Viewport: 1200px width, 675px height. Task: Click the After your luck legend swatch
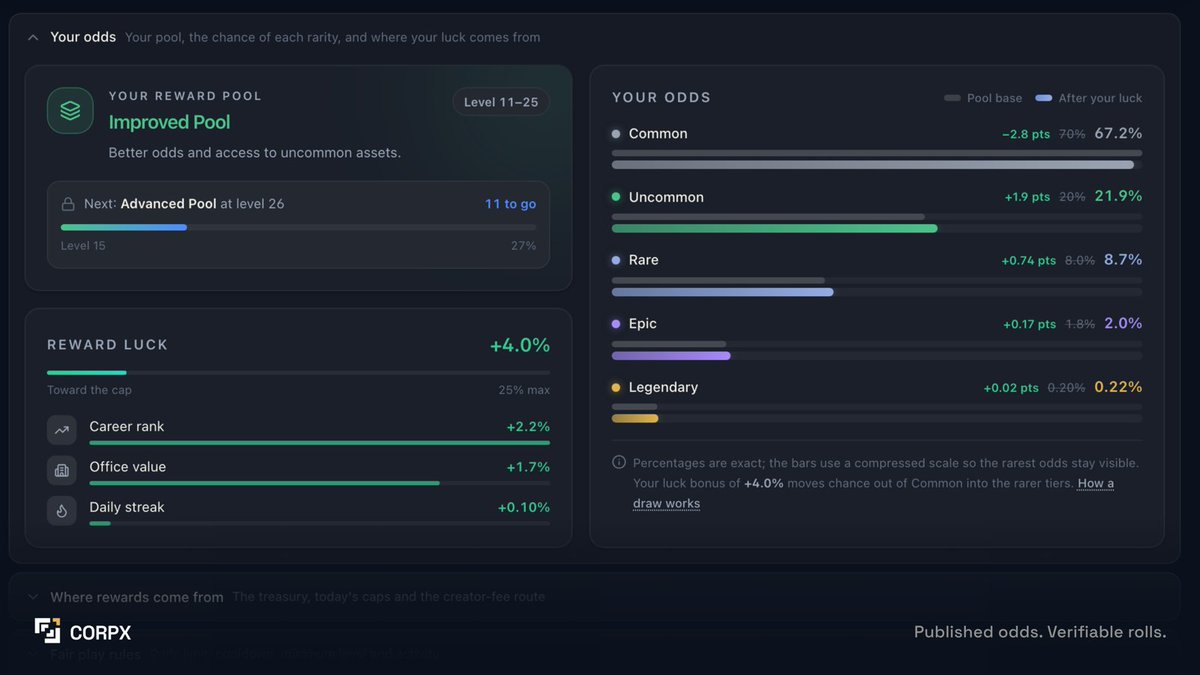click(1044, 98)
